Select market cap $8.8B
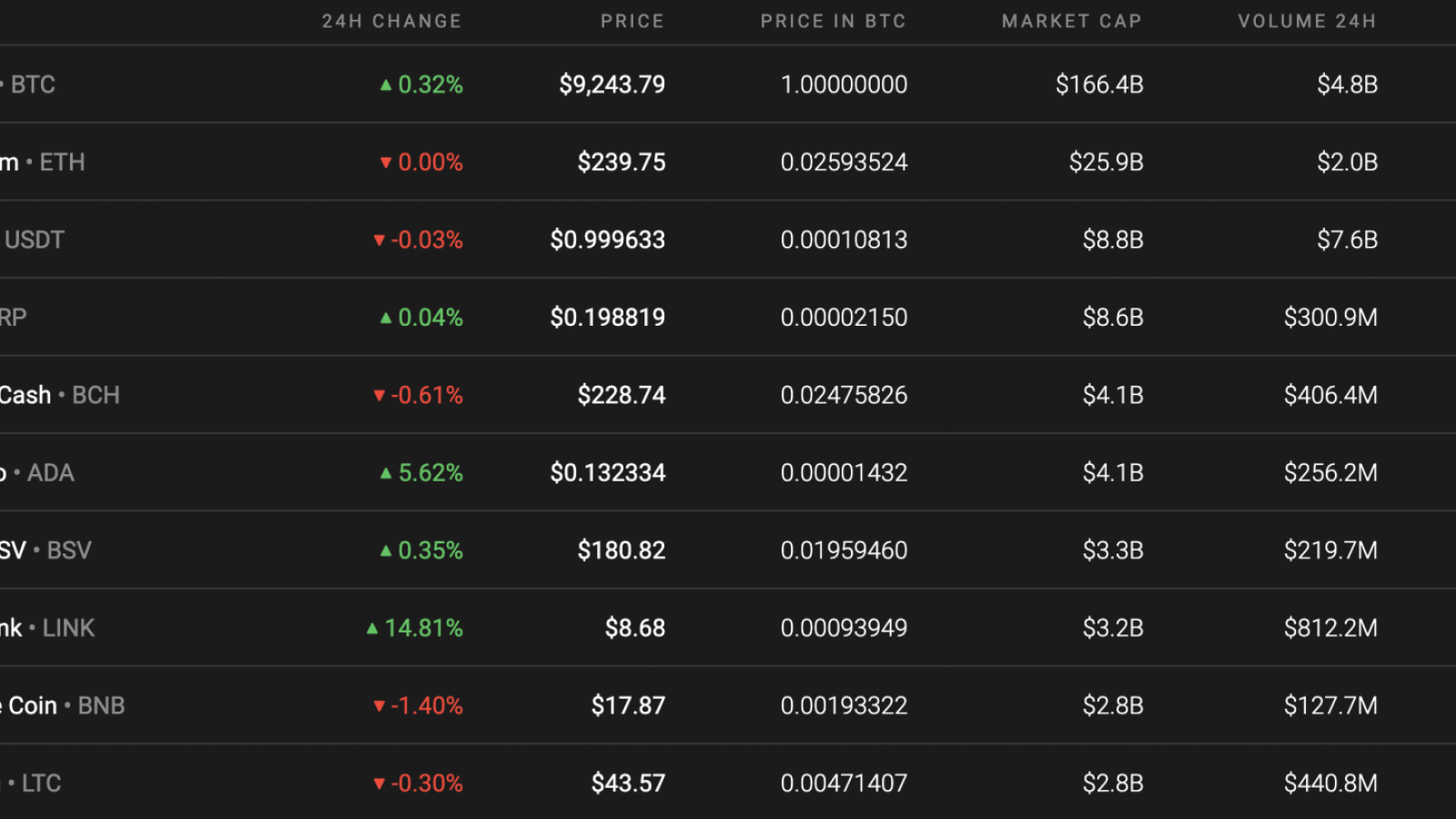Viewport: 1456px width, 819px height. click(x=1113, y=240)
